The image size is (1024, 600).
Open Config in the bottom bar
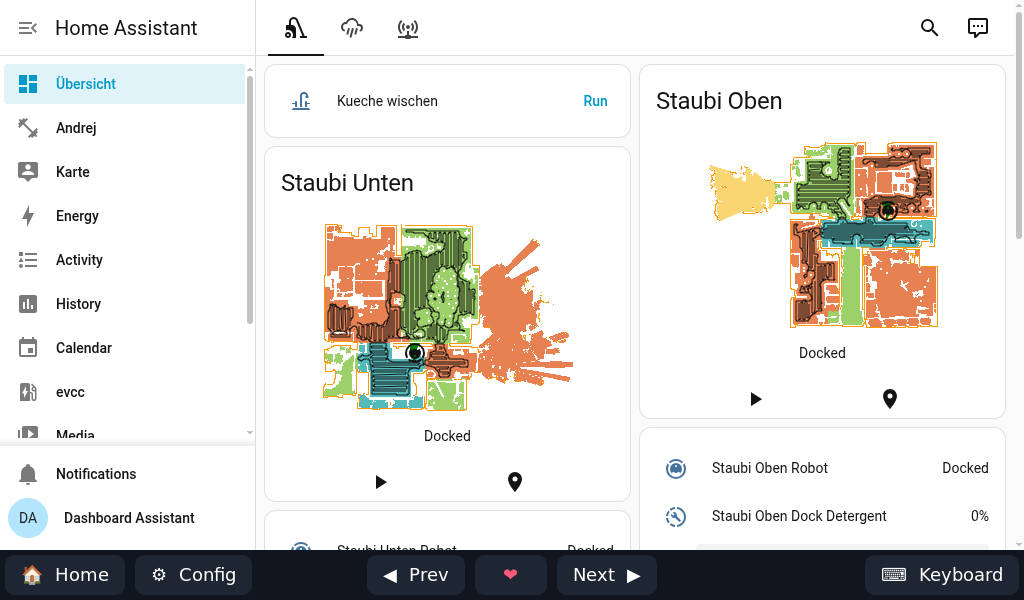[x=194, y=575]
